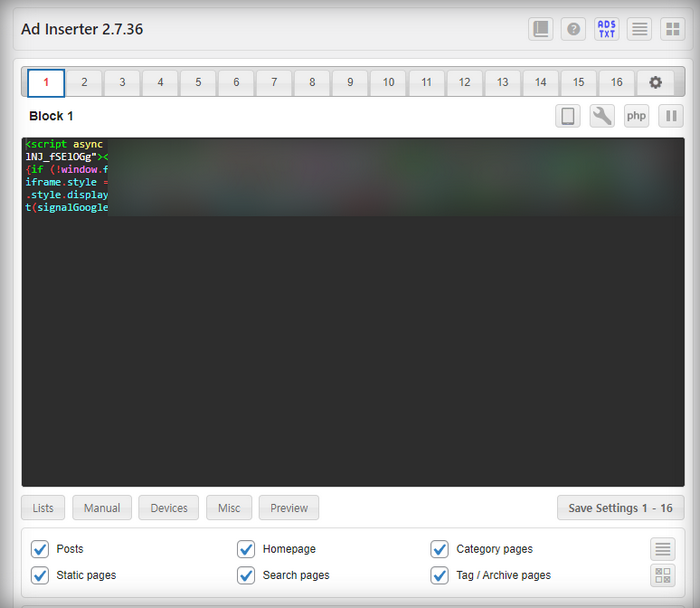This screenshot has width=700, height=608.
Task: Click Save Settings 1 - 16
Action: 621,508
